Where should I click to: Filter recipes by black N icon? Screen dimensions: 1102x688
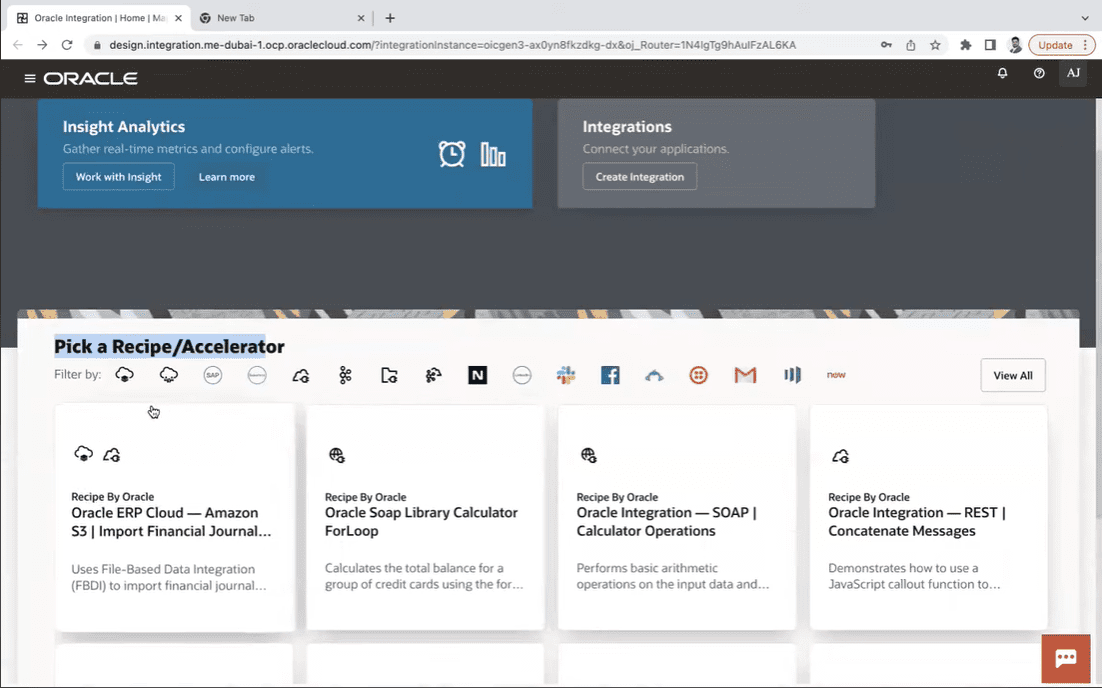477,375
